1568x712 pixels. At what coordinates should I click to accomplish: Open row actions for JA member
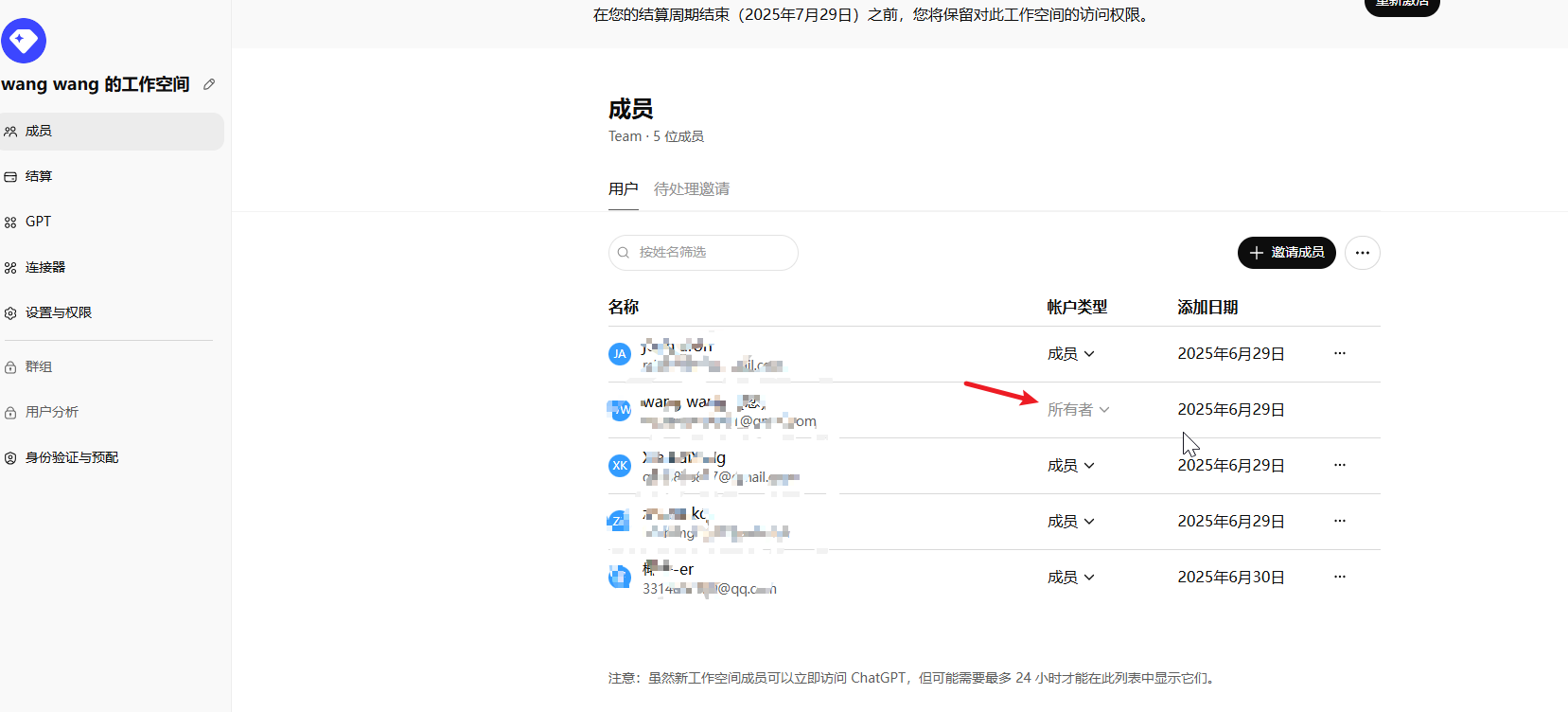[1339, 353]
